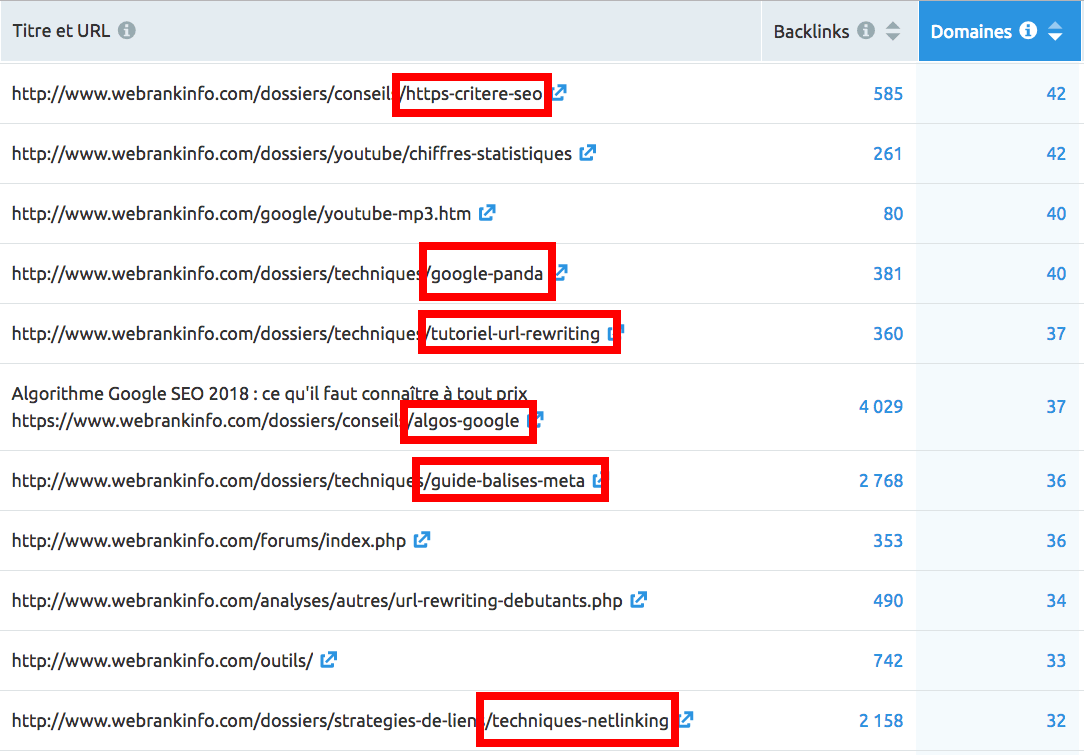Open backlinks count 2 158
The image size is (1084, 755).
(x=881, y=721)
